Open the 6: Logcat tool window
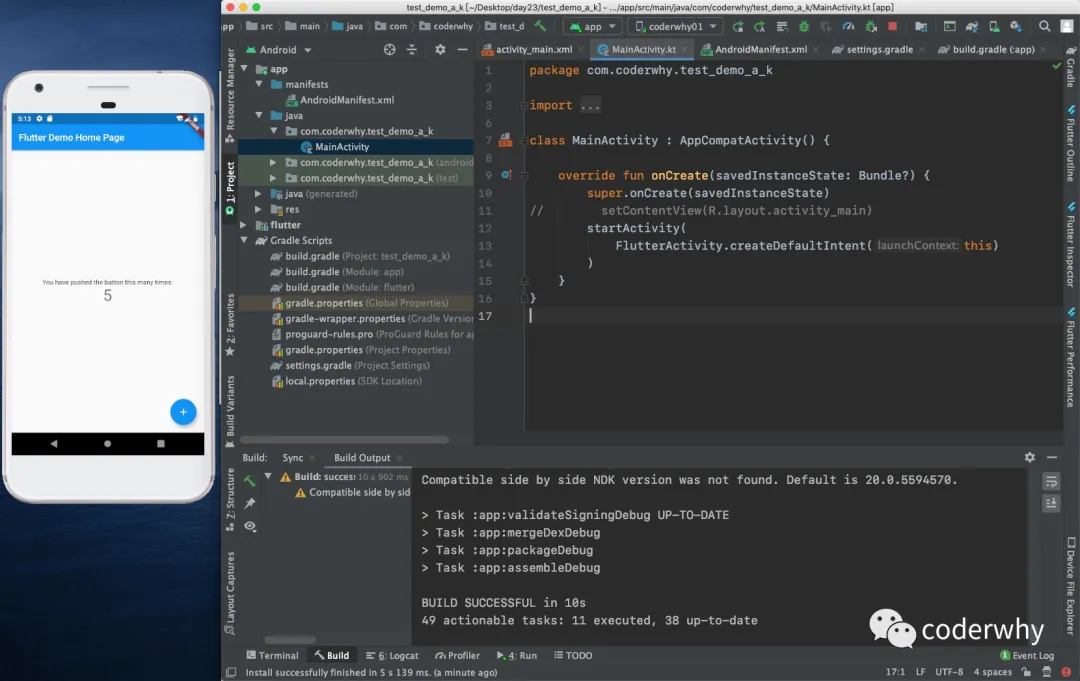This screenshot has width=1080, height=681. coord(393,656)
